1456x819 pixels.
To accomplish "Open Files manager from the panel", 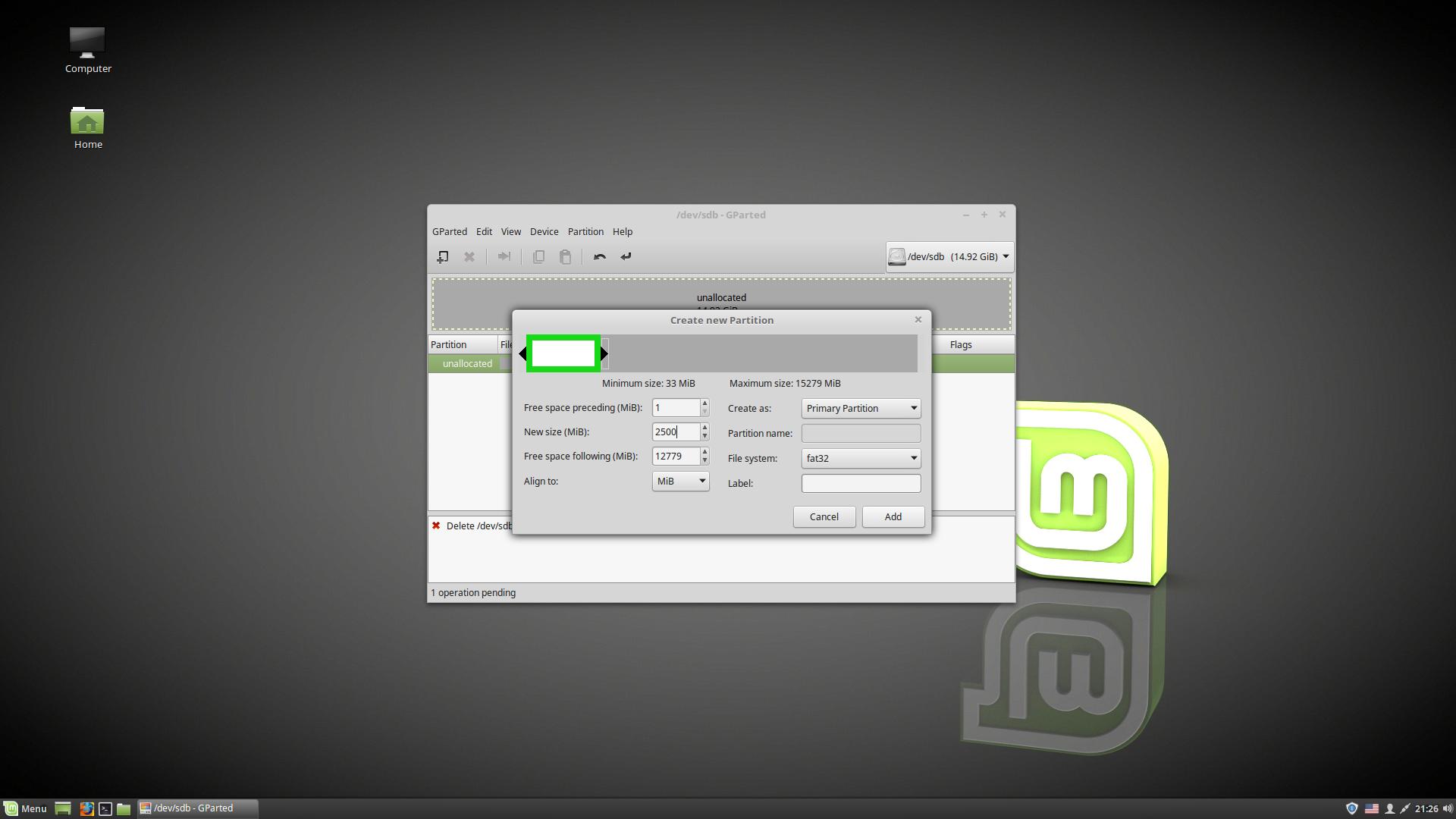I will pyautogui.click(x=124, y=809).
